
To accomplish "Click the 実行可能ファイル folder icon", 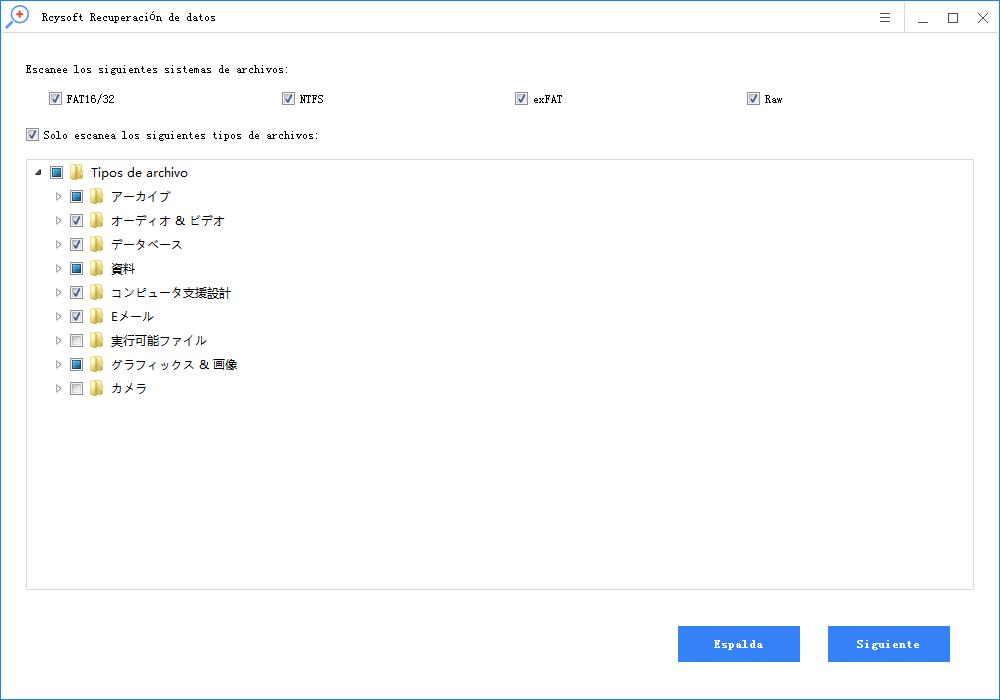I will pyautogui.click(x=96, y=340).
